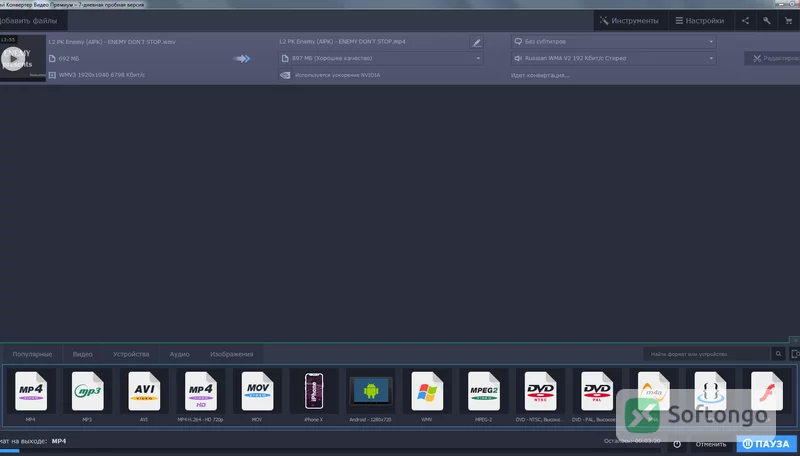Pick the Flash format icon
Image resolution: width=800 pixels, height=456 pixels.
tap(767, 391)
